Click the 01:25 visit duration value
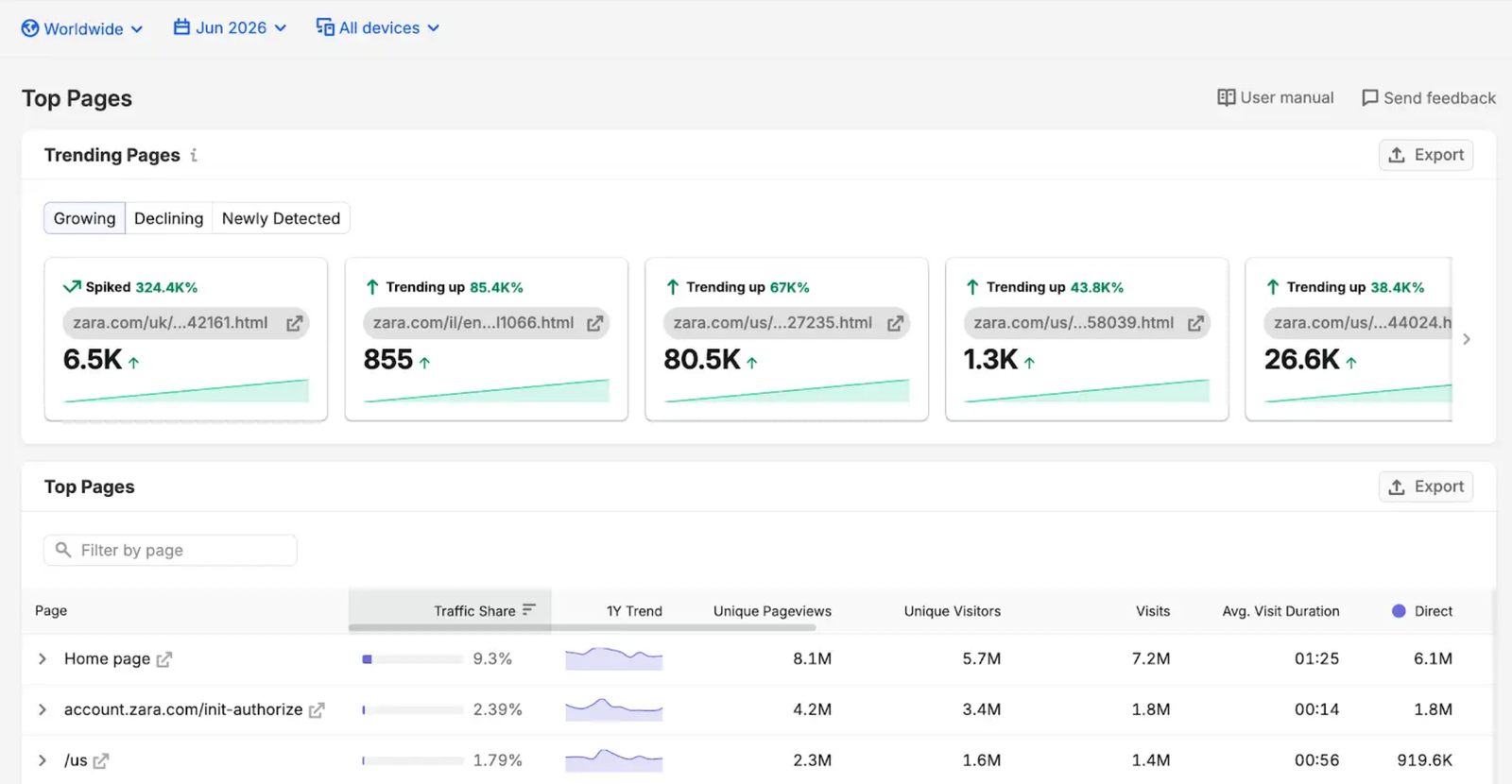1512x784 pixels. [1316, 658]
